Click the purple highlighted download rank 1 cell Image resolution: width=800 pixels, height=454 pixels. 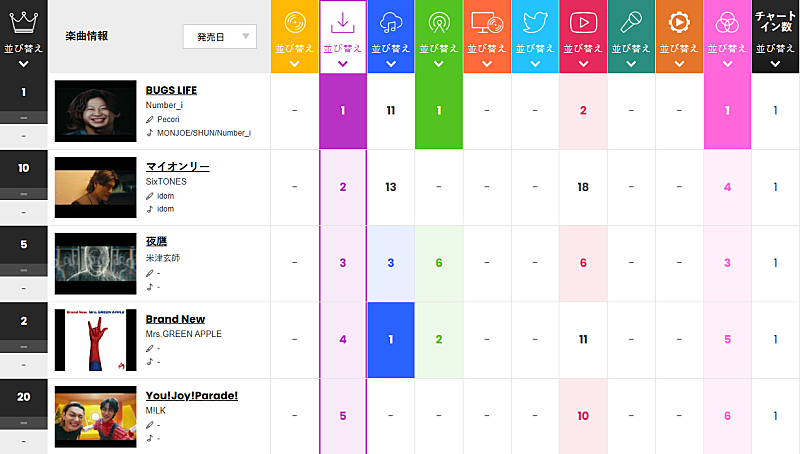[x=343, y=111]
